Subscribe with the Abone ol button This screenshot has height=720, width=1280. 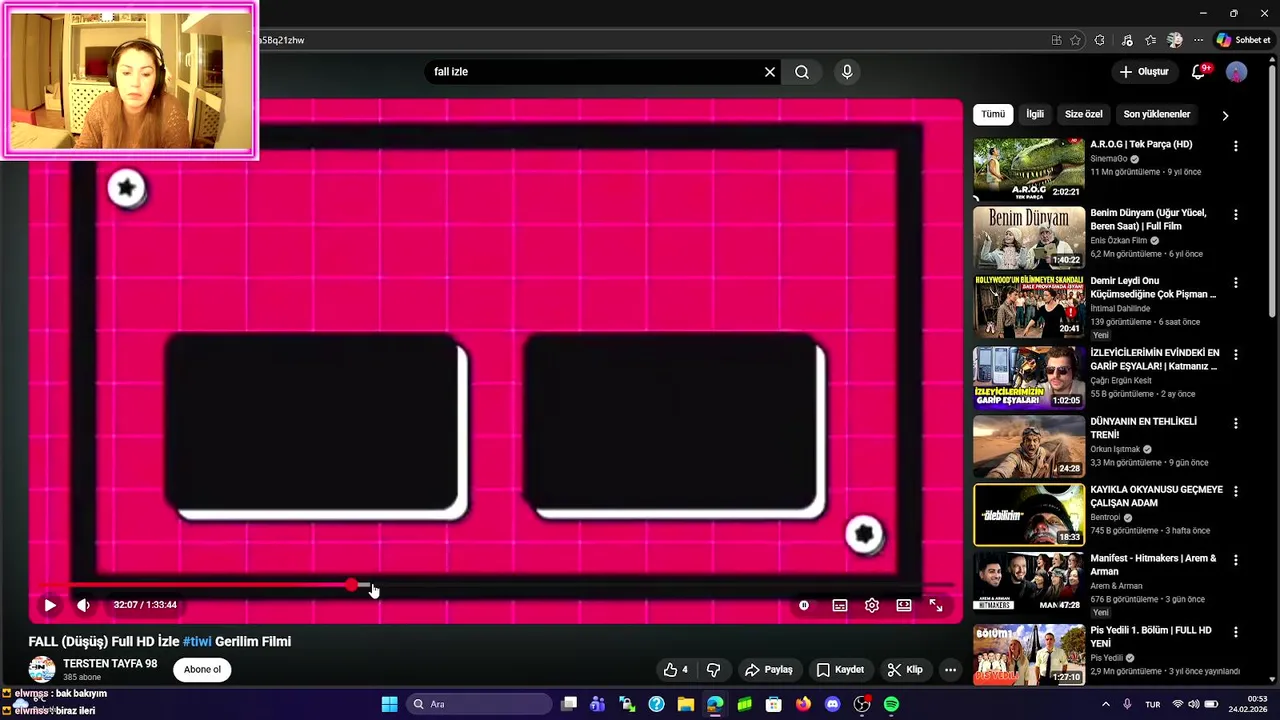[202, 670]
